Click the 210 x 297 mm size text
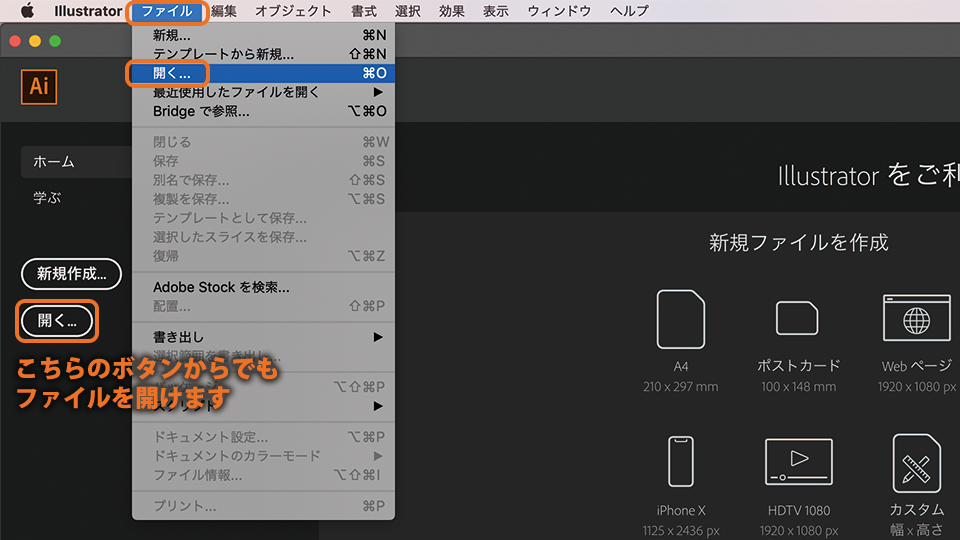 680,387
